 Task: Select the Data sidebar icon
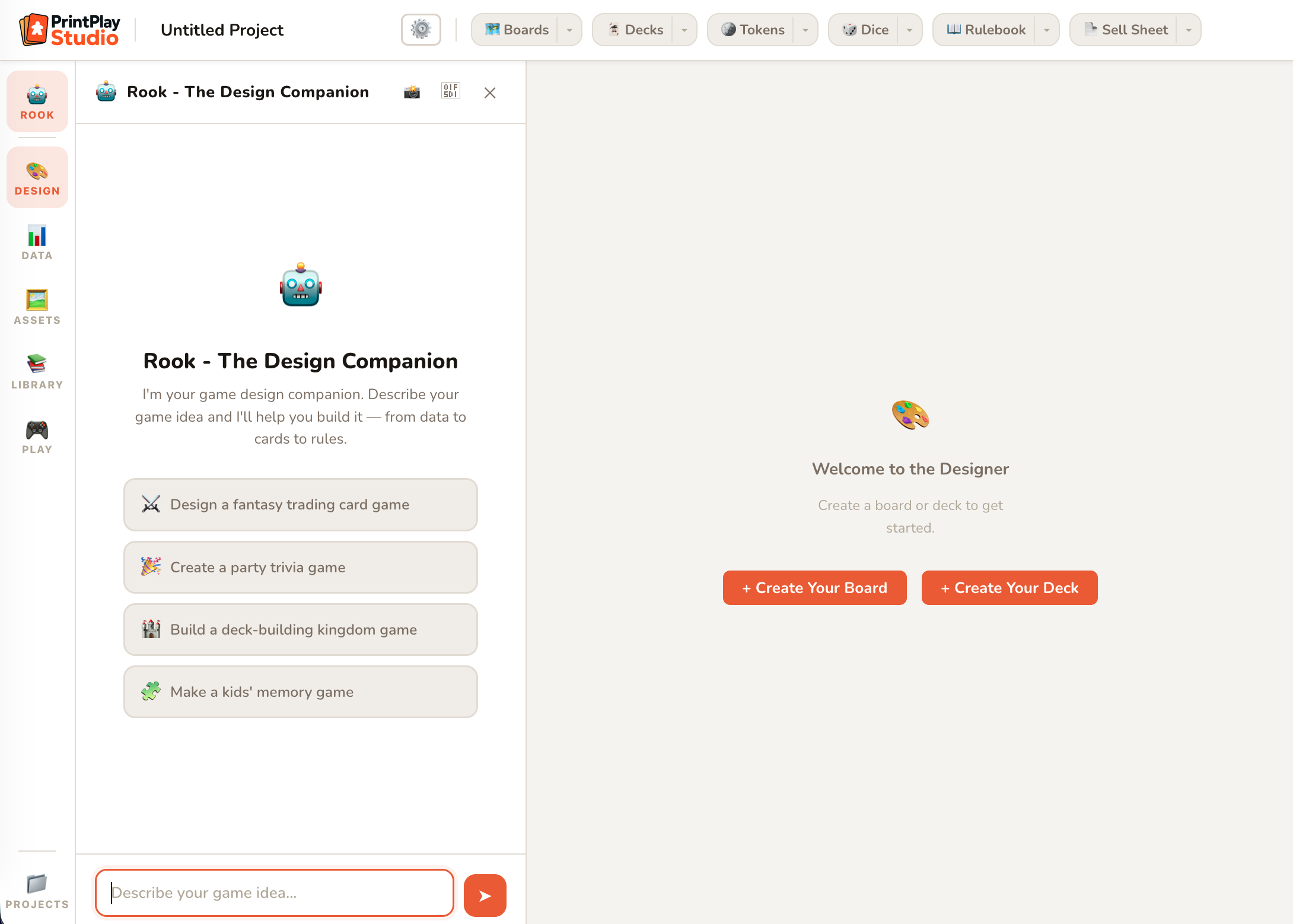pos(37,242)
